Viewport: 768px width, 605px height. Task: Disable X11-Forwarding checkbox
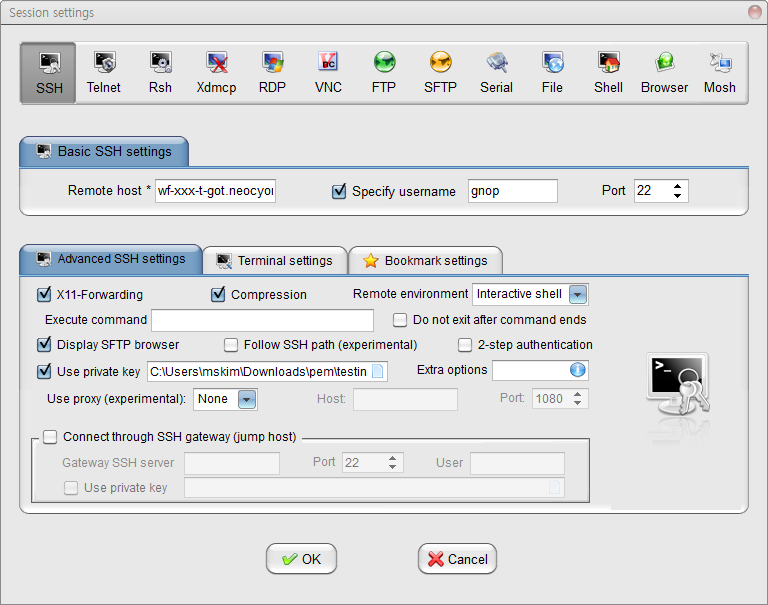[x=44, y=294]
